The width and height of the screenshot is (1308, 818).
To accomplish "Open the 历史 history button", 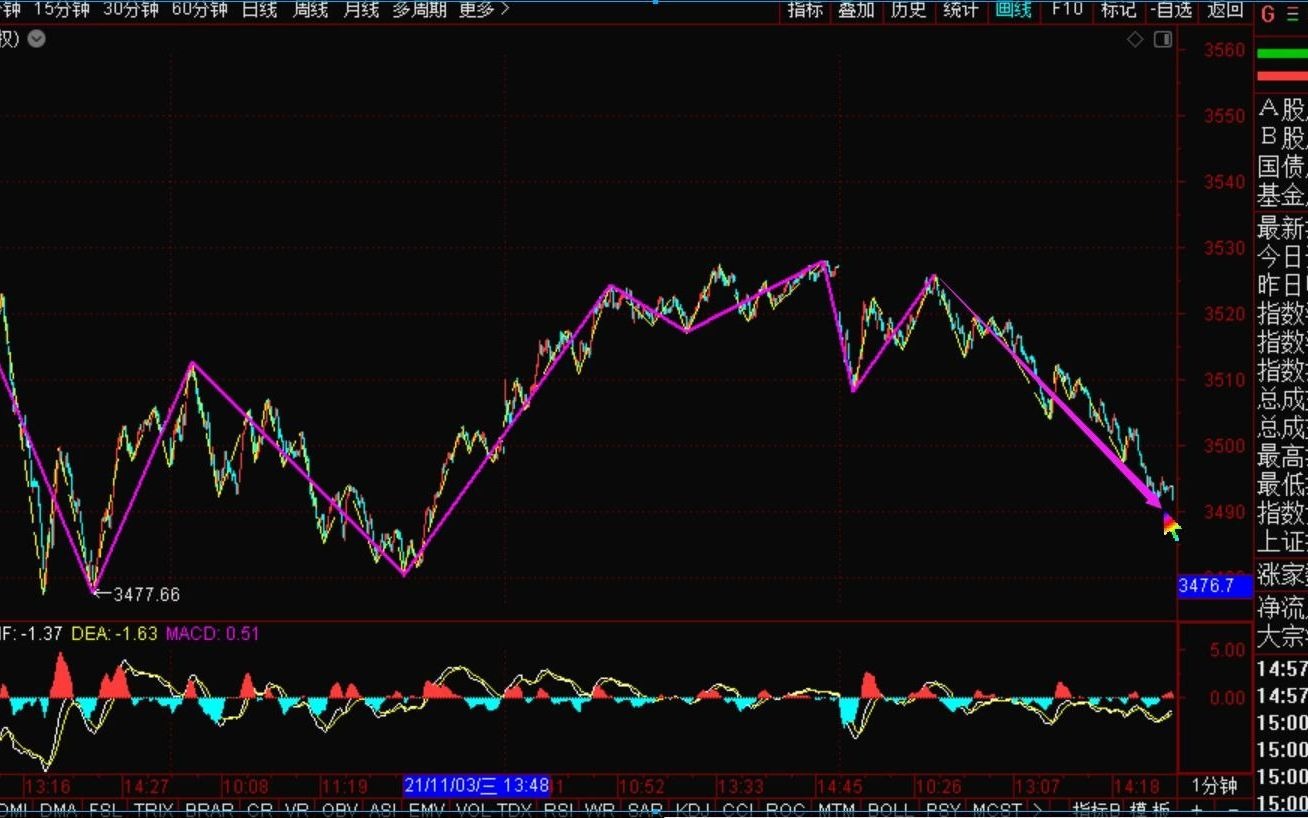I will click(x=908, y=10).
